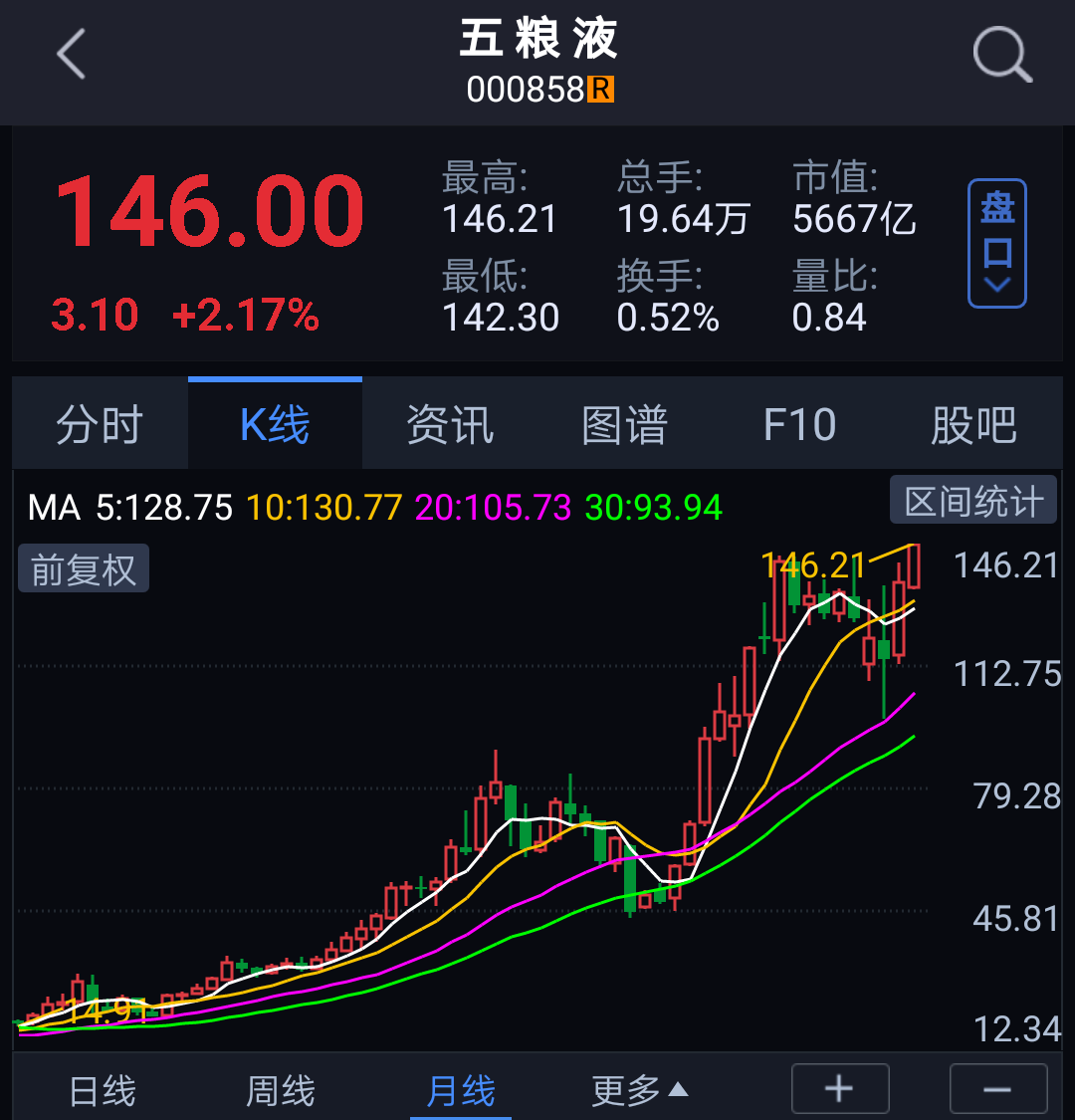Screen dimensions: 1075x1120
Task: Tap the stock name 五粮液
Action: pos(538,39)
